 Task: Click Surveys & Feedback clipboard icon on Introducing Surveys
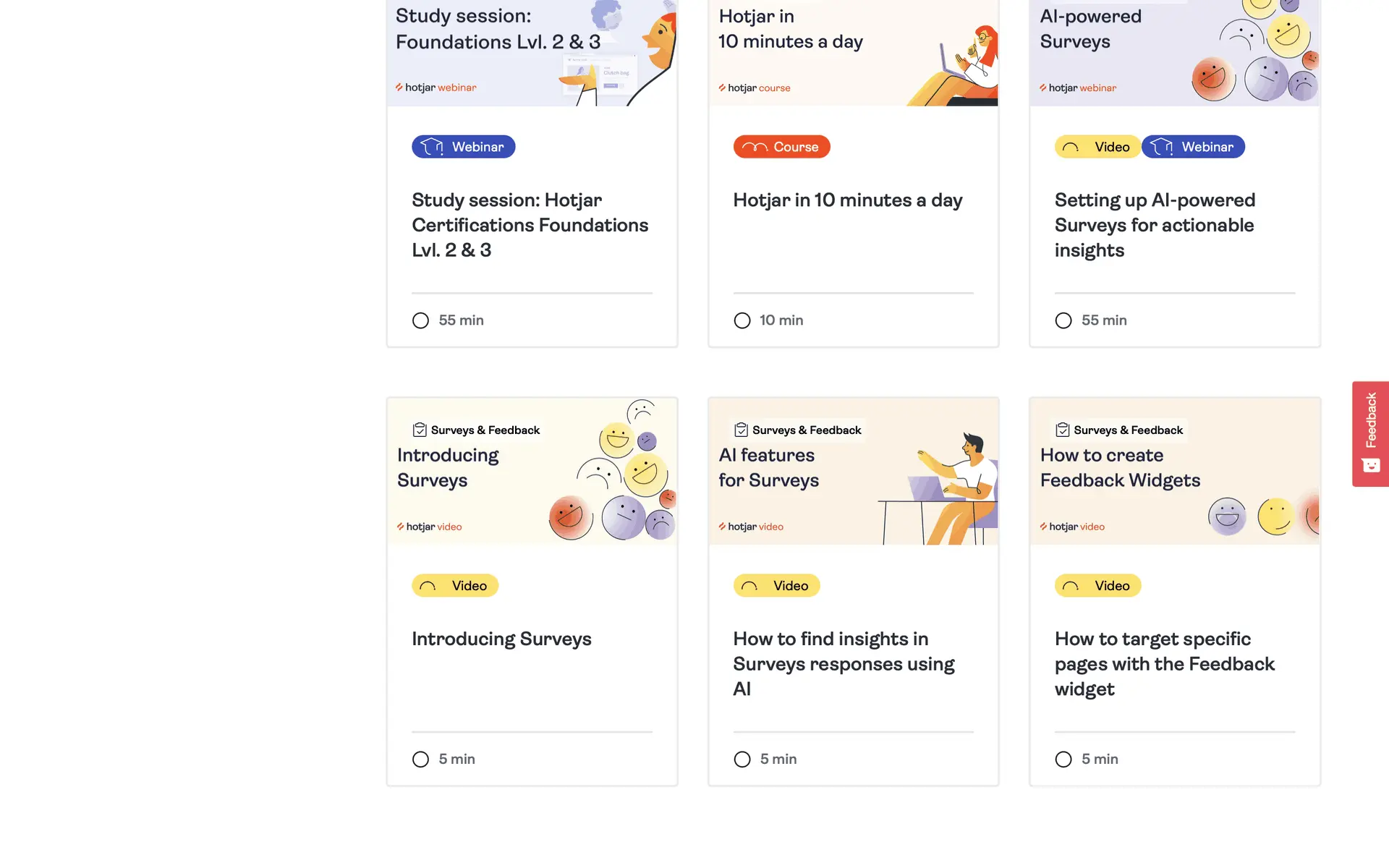point(420,430)
